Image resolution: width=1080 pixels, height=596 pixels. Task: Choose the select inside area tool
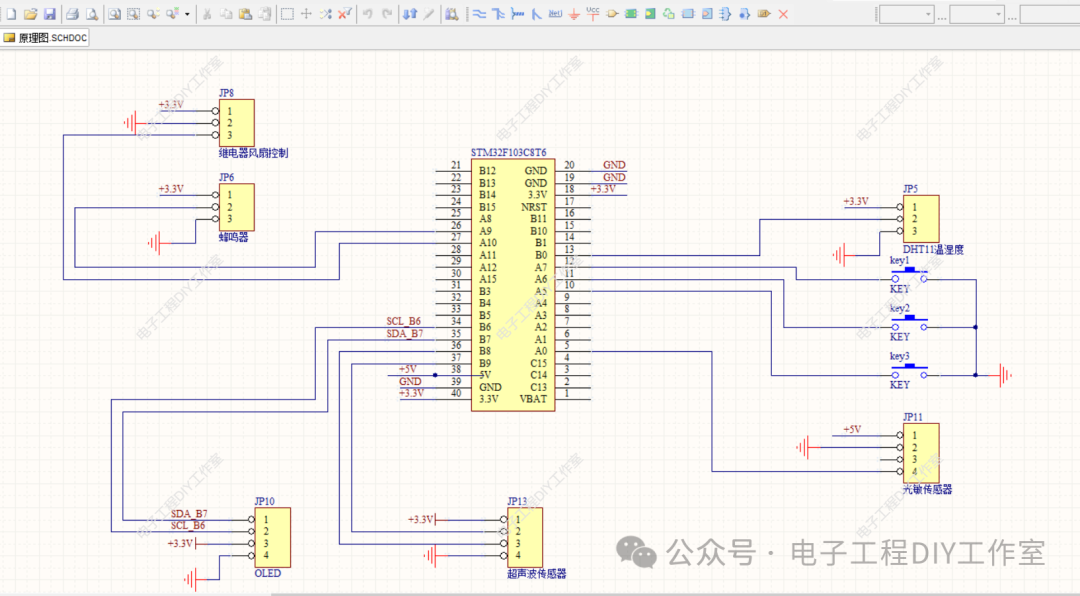[x=287, y=14]
